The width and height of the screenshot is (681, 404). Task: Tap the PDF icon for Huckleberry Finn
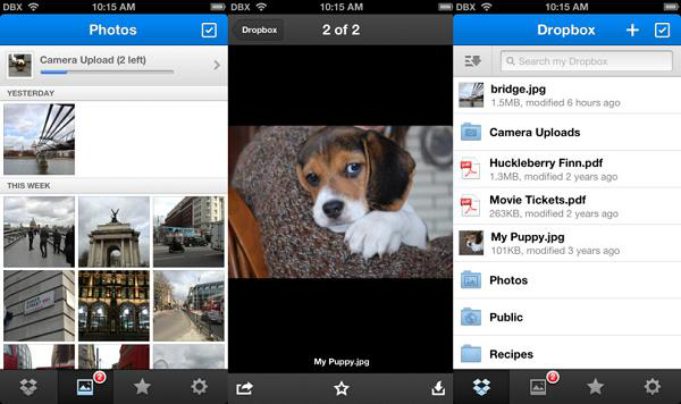[470, 169]
